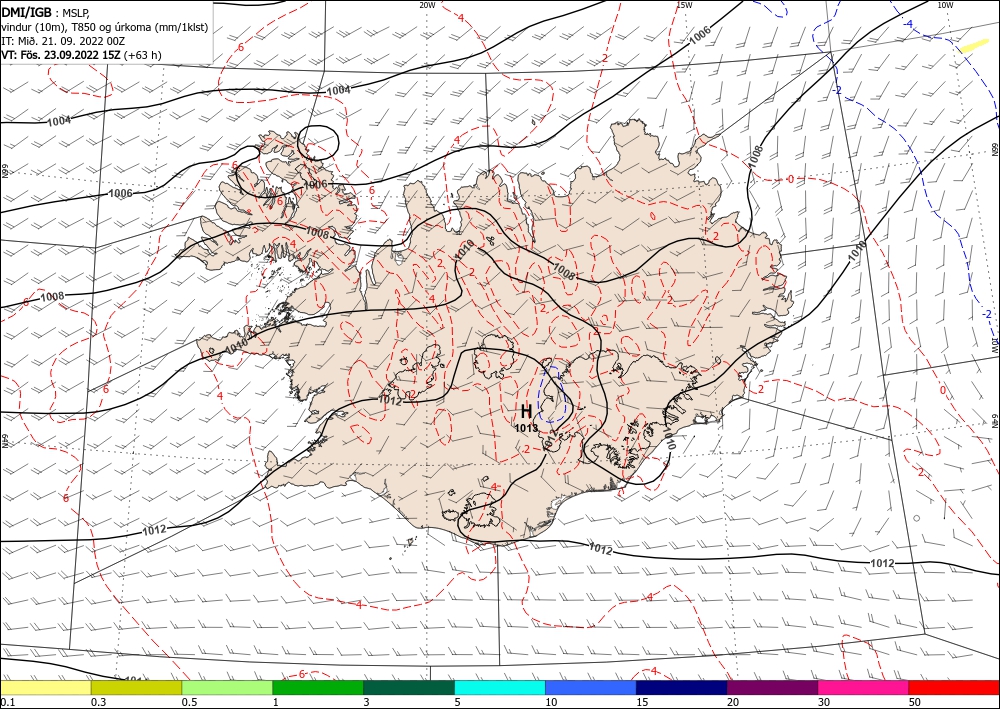Click the small closed isobar circle over Westfjords

[318, 142]
